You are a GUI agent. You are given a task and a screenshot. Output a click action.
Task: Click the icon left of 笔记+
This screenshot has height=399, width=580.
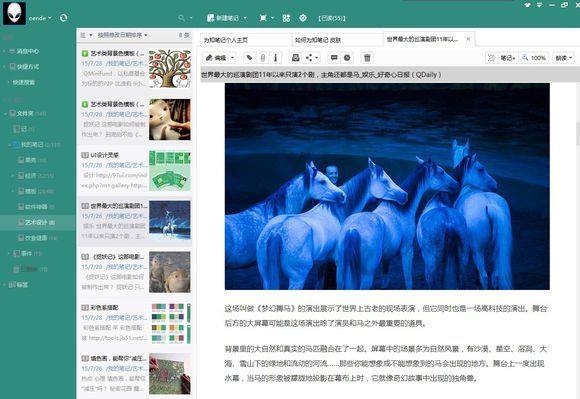tap(492, 58)
